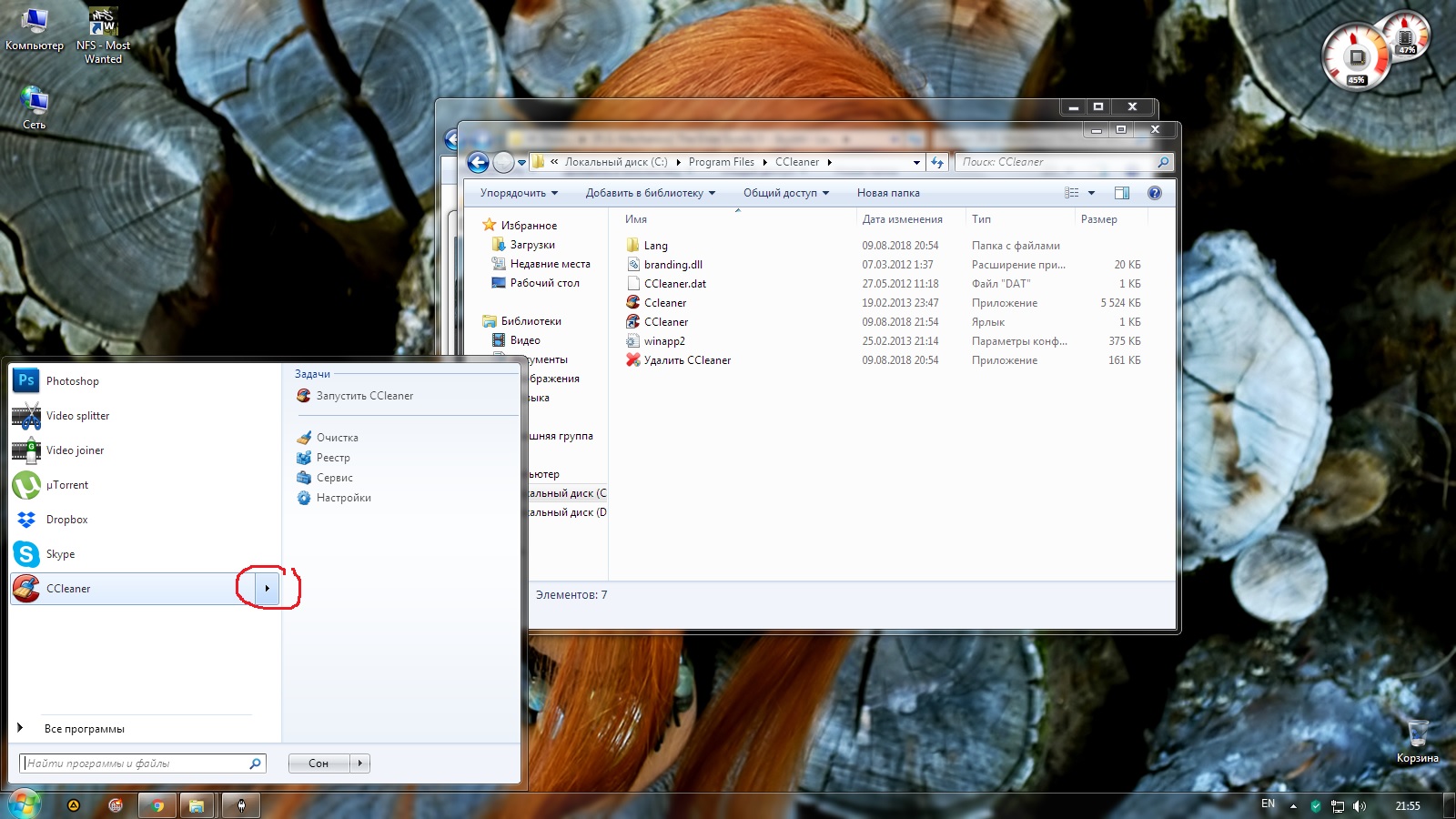Click the Новая папка button
Image resolution: width=1456 pixels, height=819 pixels.
click(888, 193)
